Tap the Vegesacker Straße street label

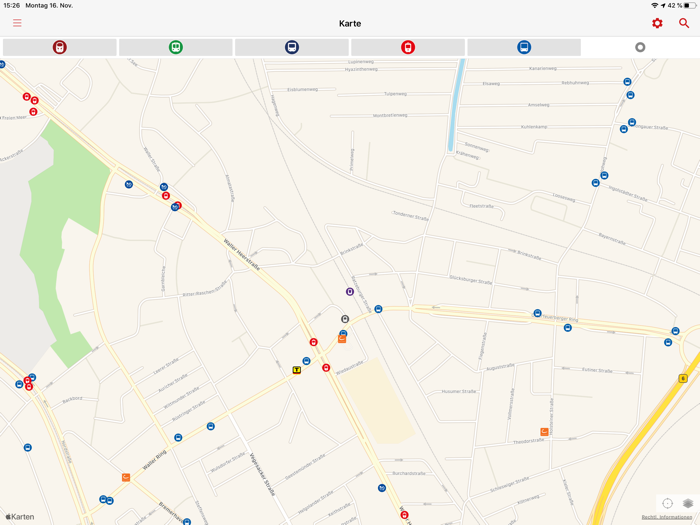coord(262,474)
